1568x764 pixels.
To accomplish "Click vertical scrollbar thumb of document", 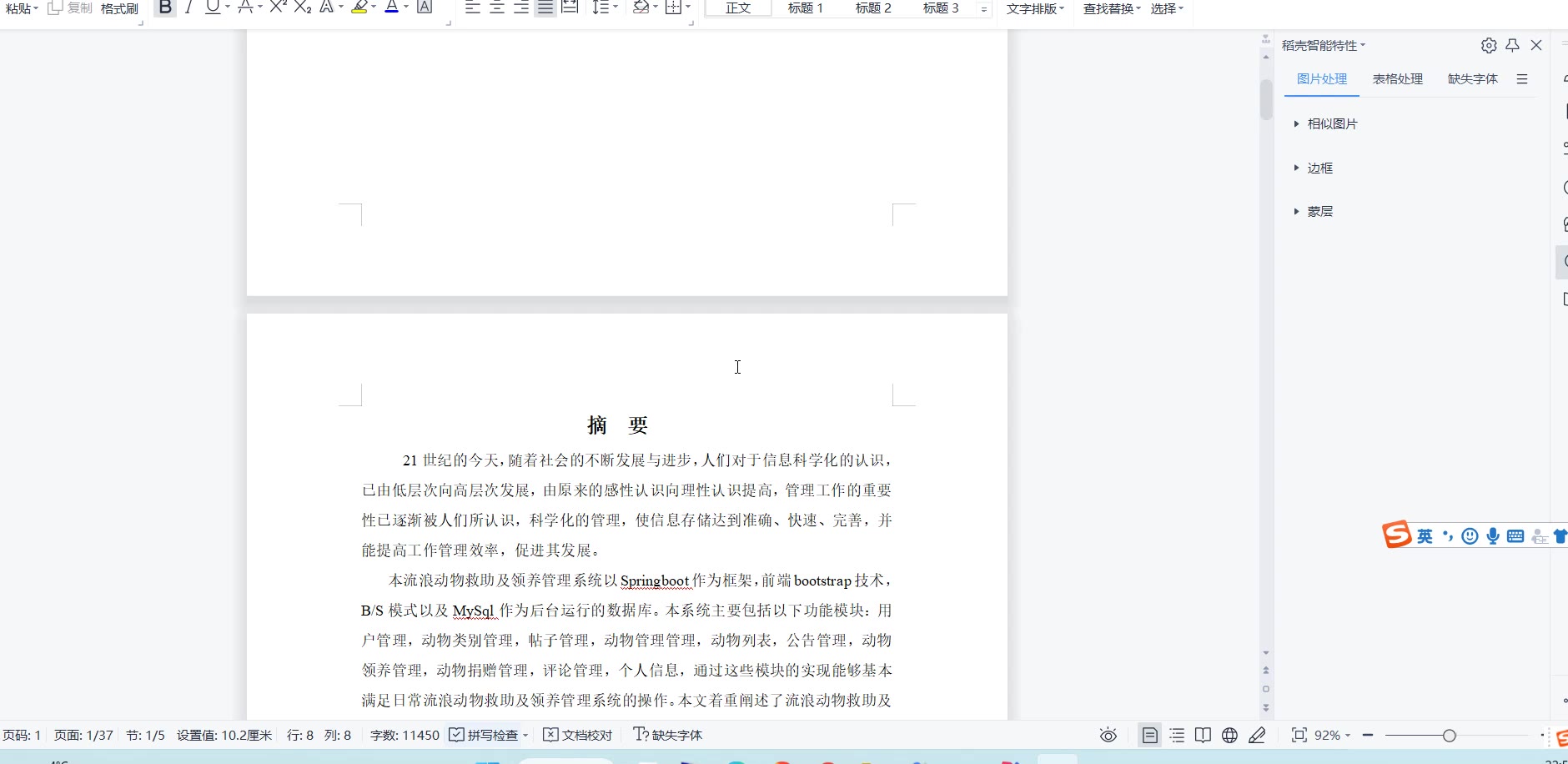I will tap(1266, 98).
